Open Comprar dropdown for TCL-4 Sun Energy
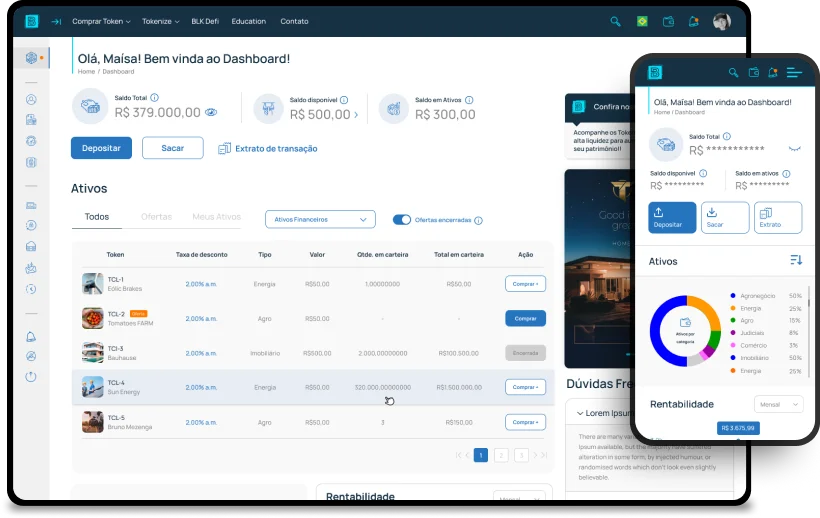Screen dimensions: 820x518 (525, 387)
